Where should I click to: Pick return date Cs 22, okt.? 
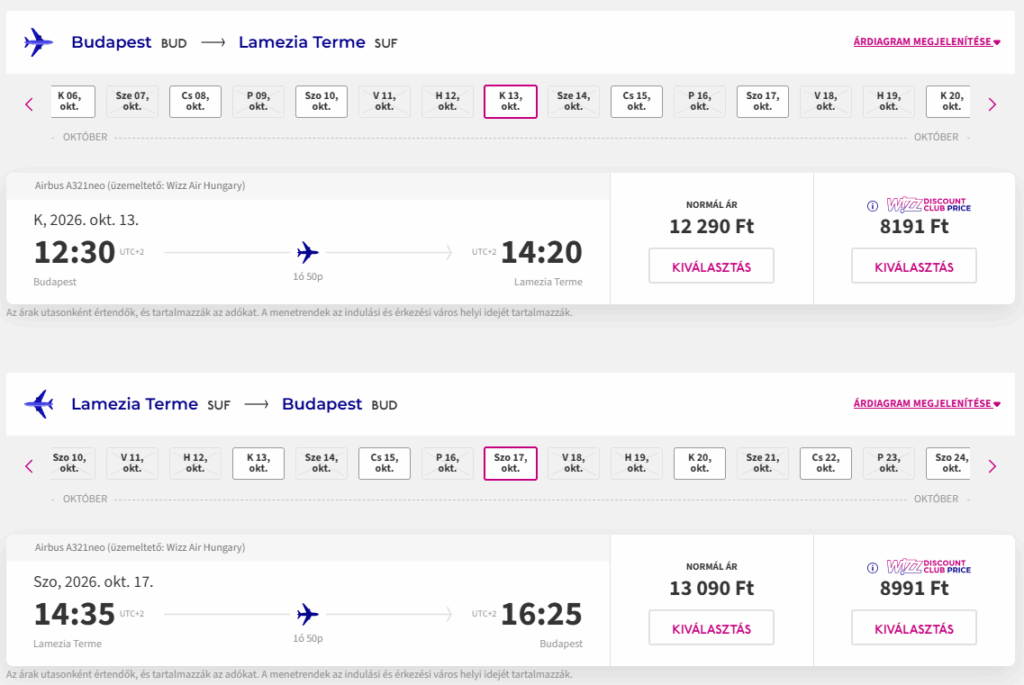click(825, 463)
